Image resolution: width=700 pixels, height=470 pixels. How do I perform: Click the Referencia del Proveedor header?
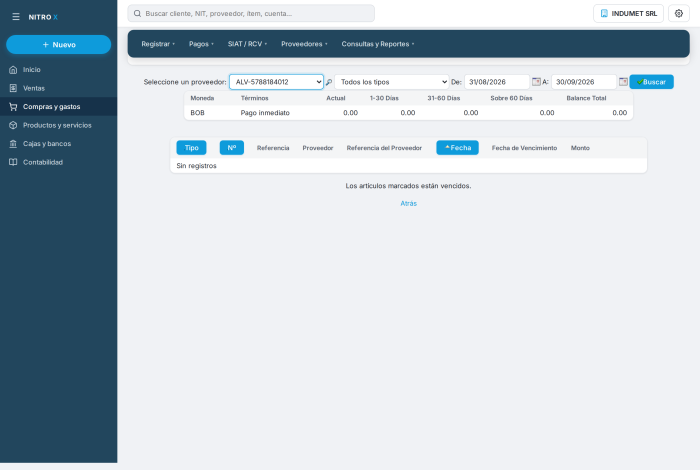(x=384, y=148)
